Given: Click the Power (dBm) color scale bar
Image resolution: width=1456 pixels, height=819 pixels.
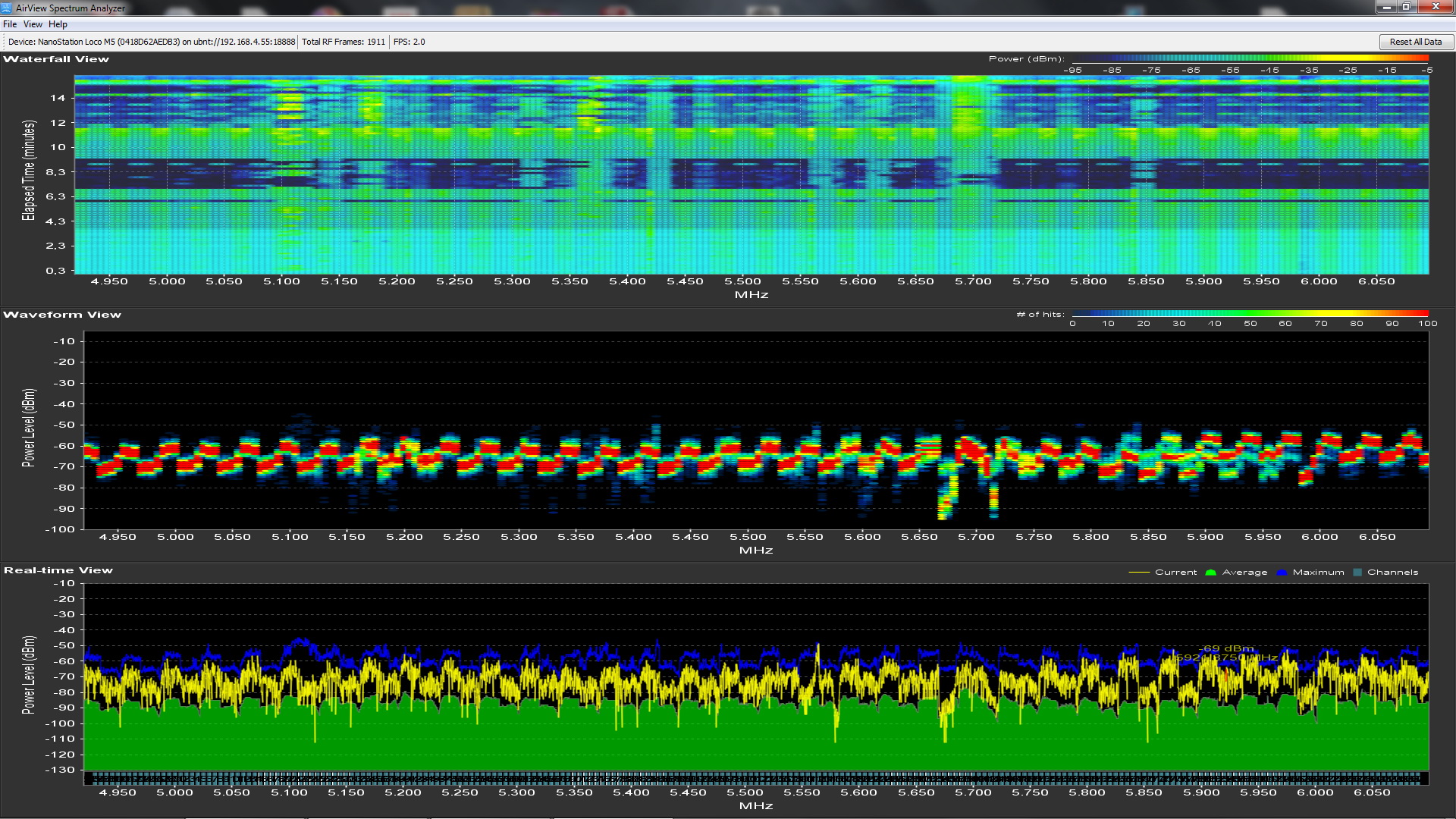Looking at the screenshot, I should coord(1250,58).
